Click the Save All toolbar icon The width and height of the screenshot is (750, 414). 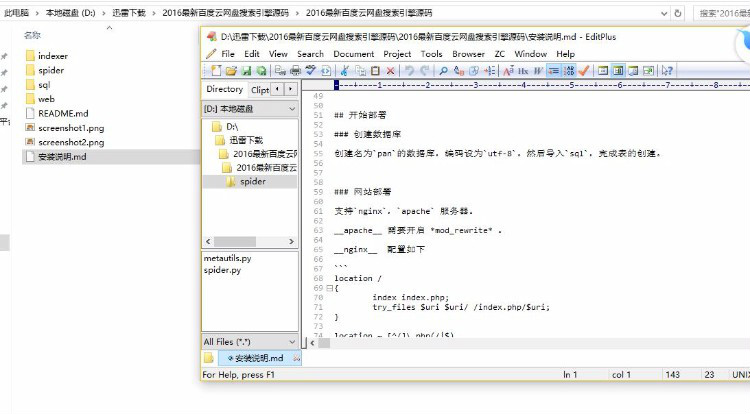[261, 71]
